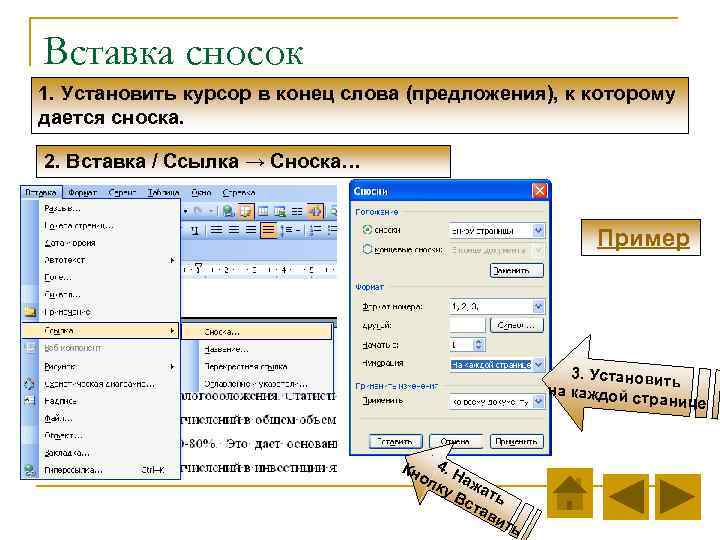720x540 pixels.
Task: Click the indent marker on the ruler
Action: pos(198,269)
